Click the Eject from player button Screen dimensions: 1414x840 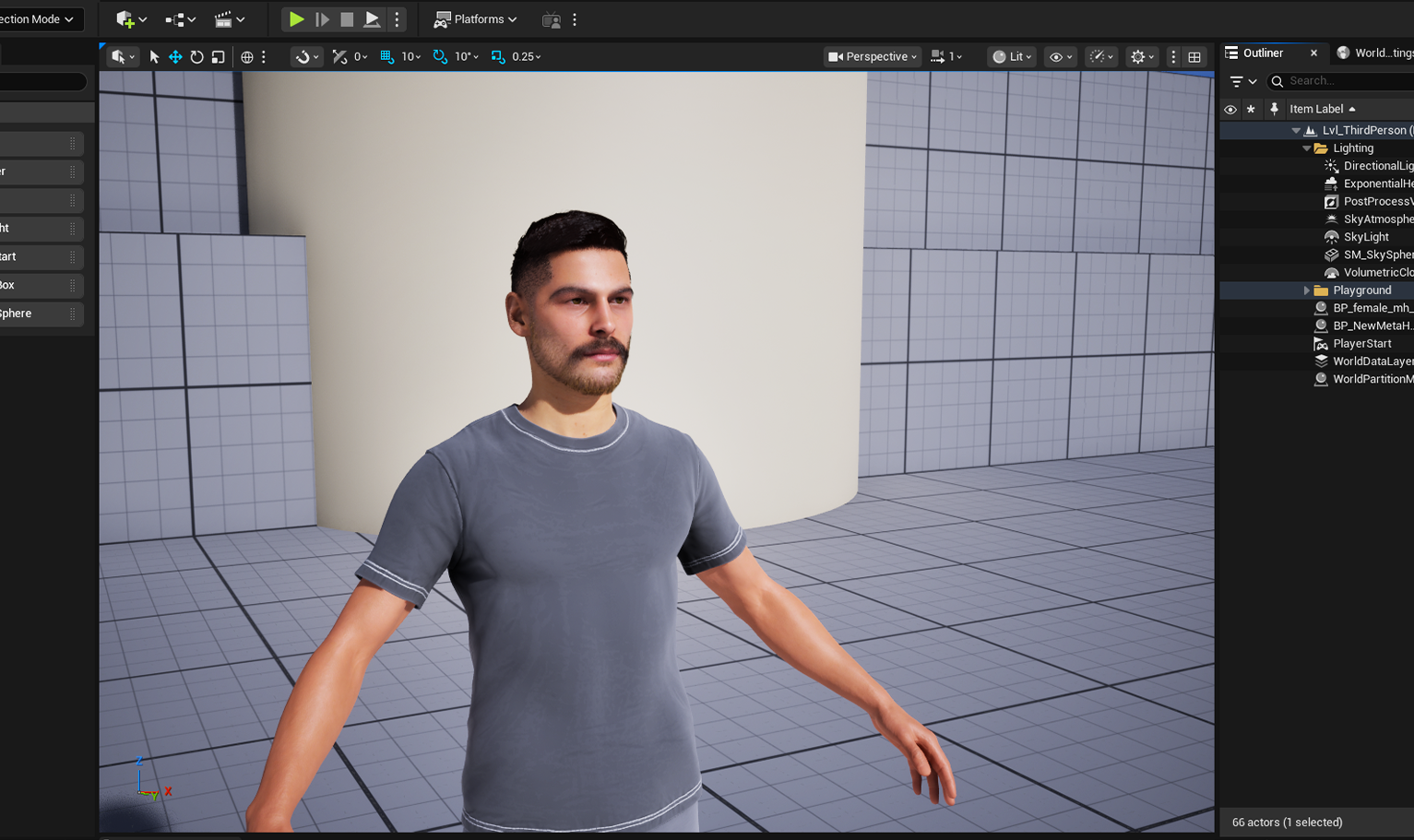click(372, 19)
